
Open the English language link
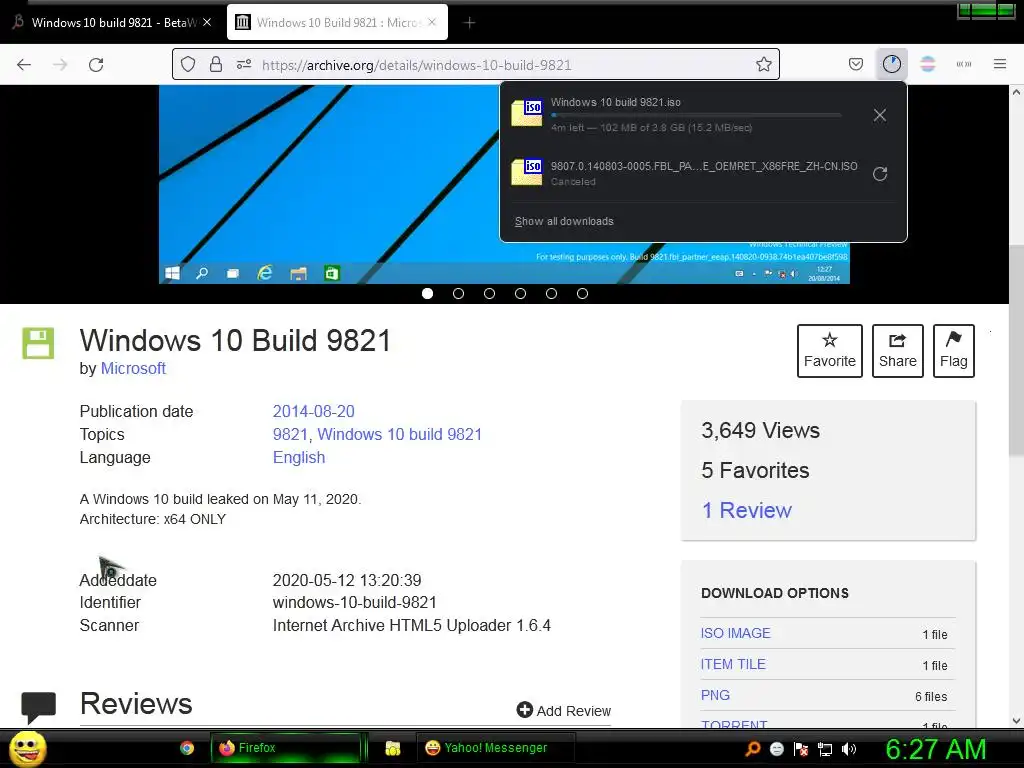(x=298, y=457)
